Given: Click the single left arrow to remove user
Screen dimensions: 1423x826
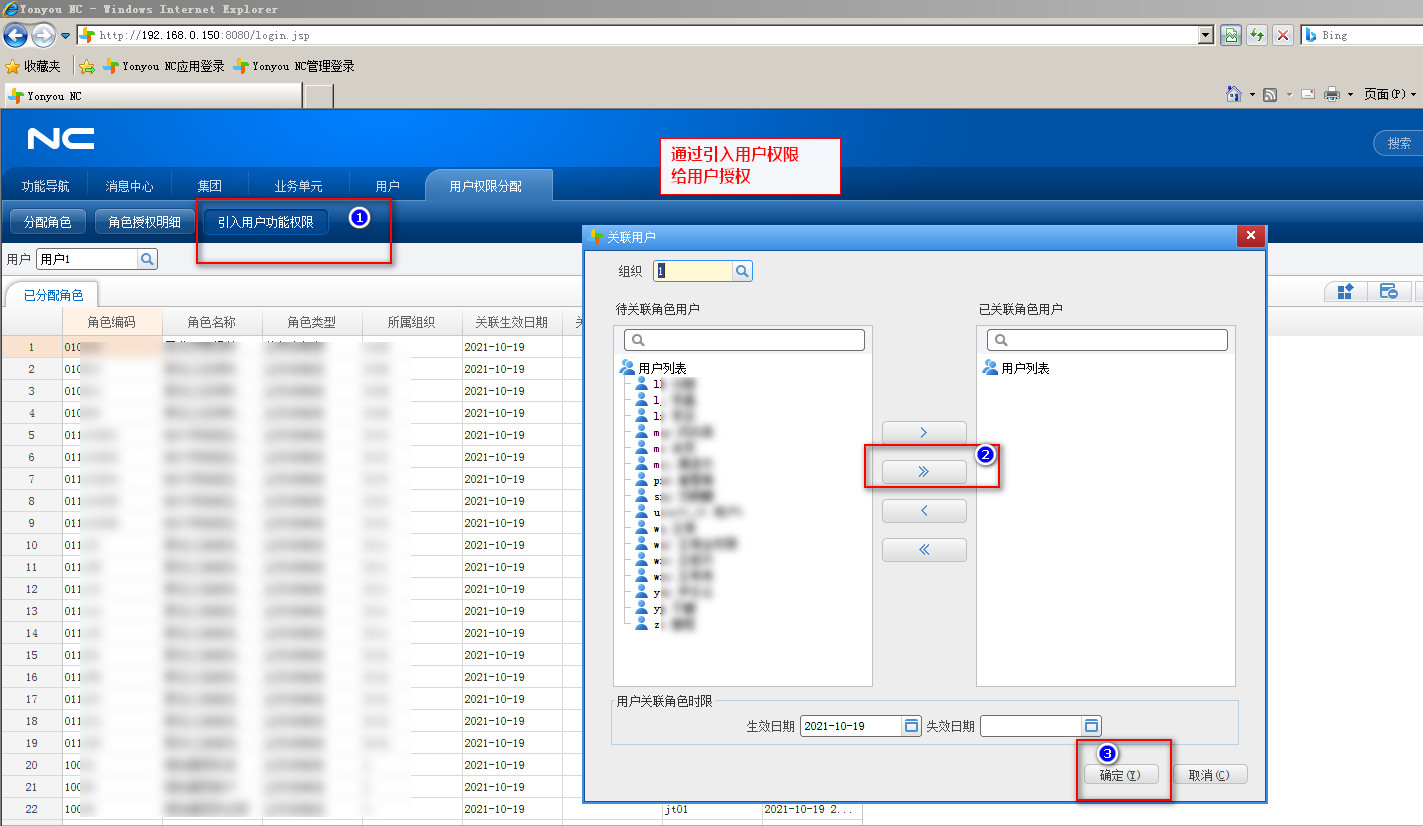Looking at the screenshot, I should pyautogui.click(x=923, y=511).
